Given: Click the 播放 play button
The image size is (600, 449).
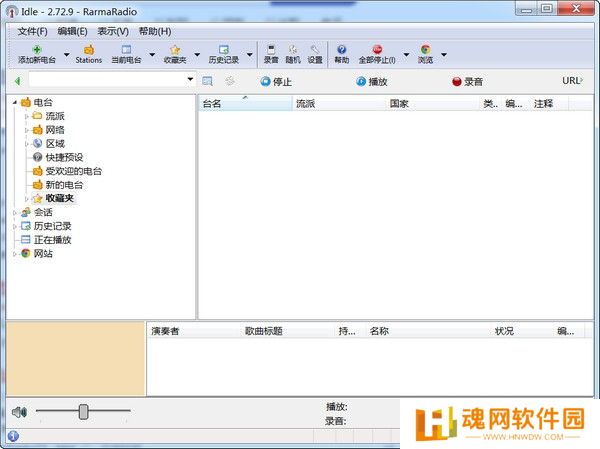Looking at the screenshot, I should [x=372, y=82].
